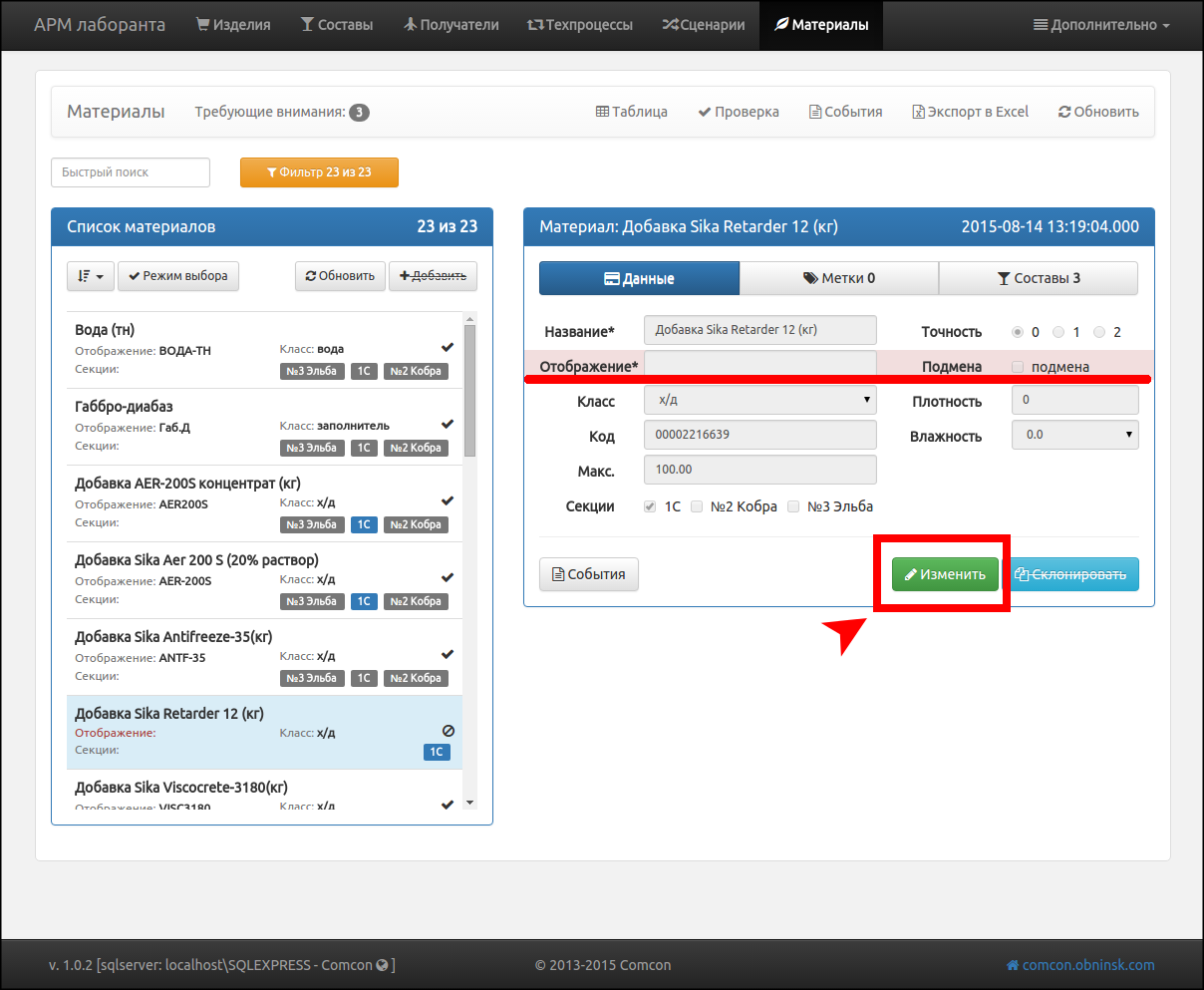
Task: Switch to Сценарии section
Action: (x=704, y=25)
